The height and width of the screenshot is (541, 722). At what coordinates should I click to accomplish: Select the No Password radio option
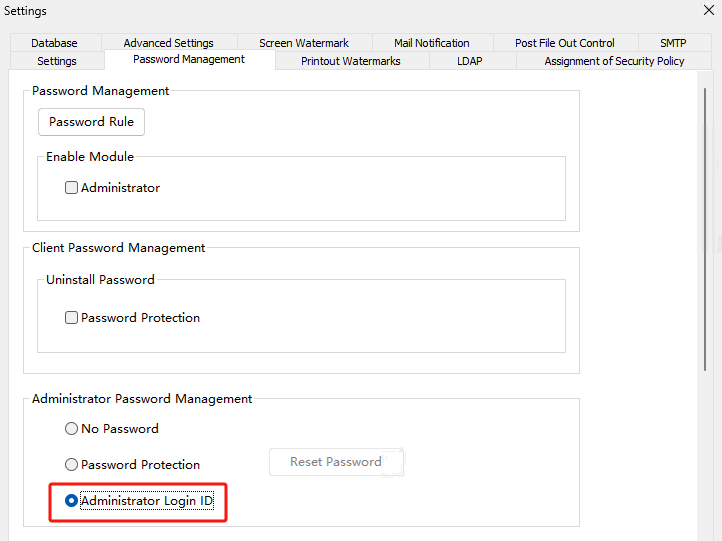(x=71, y=429)
